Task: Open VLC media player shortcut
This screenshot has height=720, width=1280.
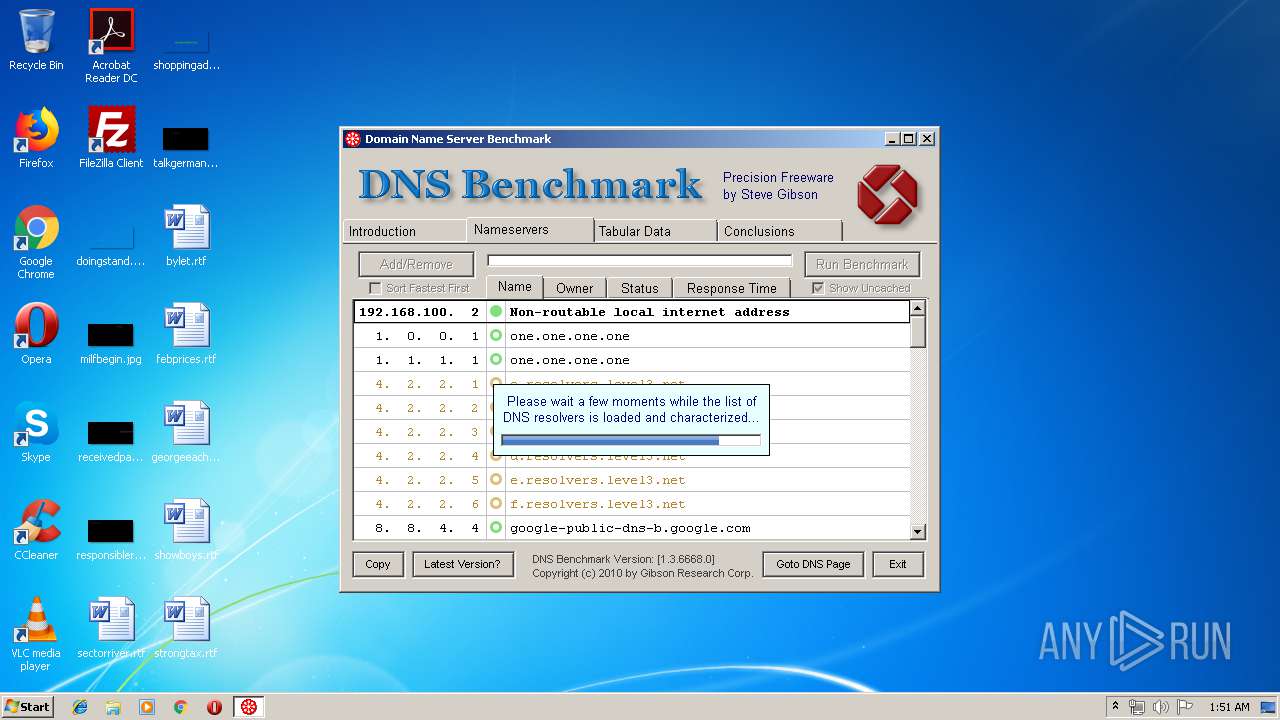Action: (36, 634)
